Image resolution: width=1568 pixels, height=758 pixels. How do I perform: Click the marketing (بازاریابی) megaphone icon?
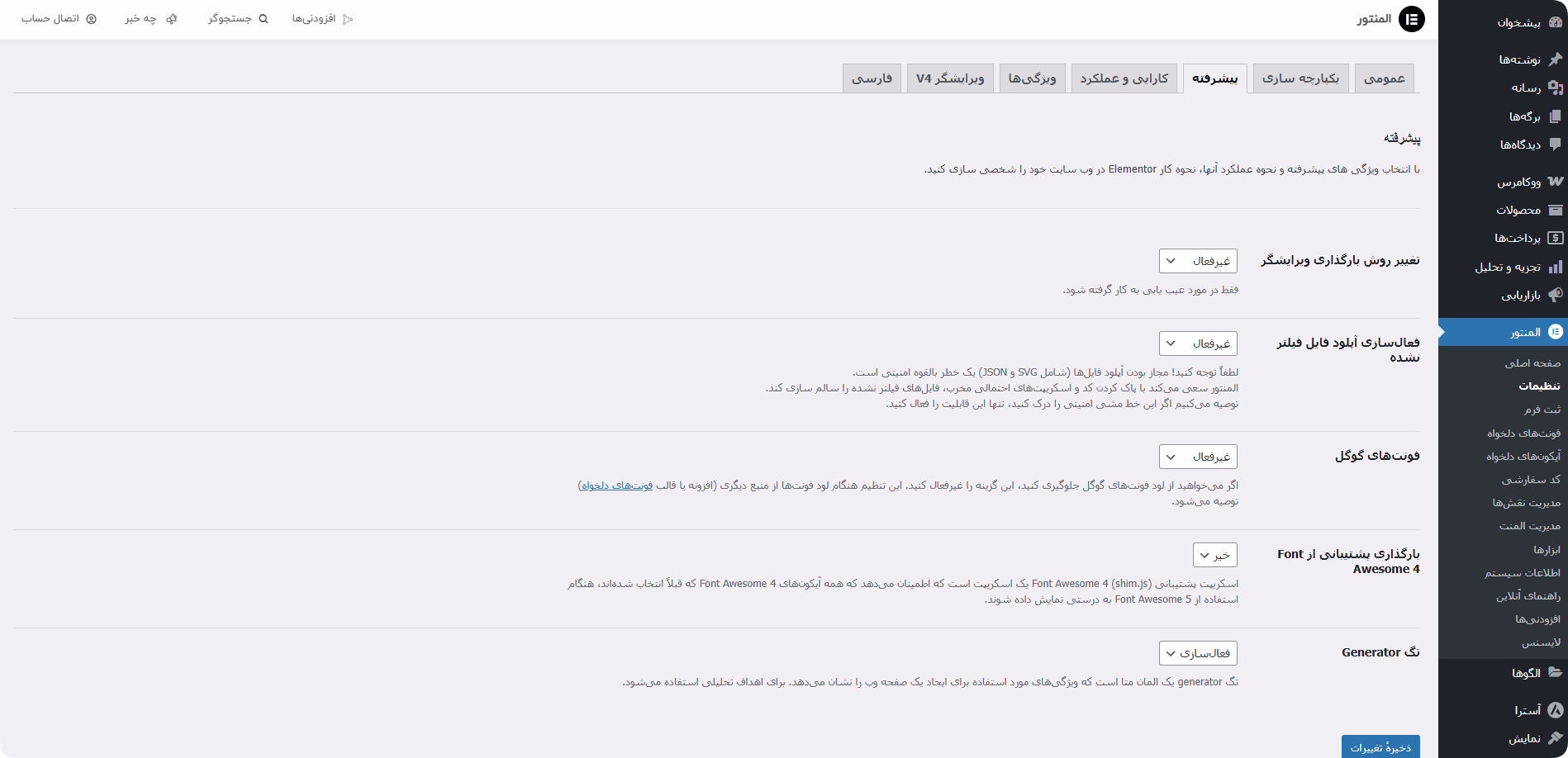tap(1556, 295)
